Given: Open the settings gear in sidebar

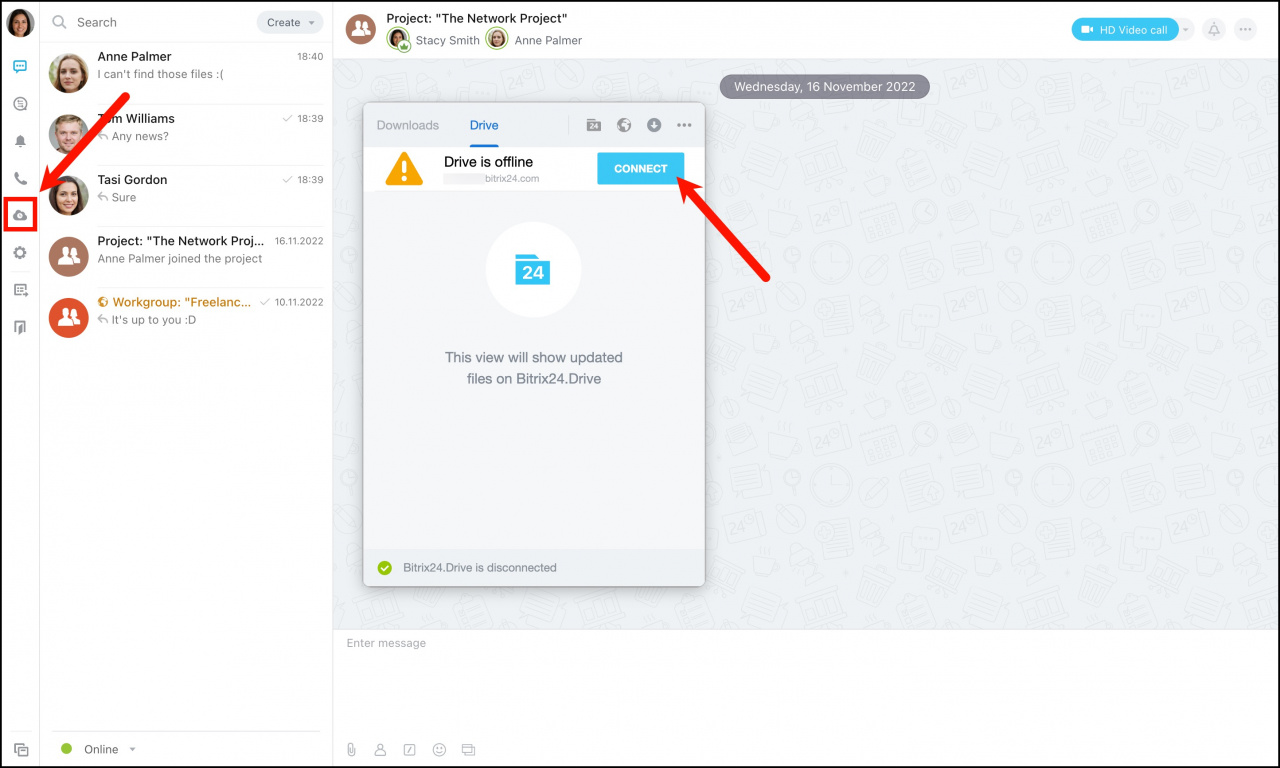Looking at the screenshot, I should [x=20, y=253].
